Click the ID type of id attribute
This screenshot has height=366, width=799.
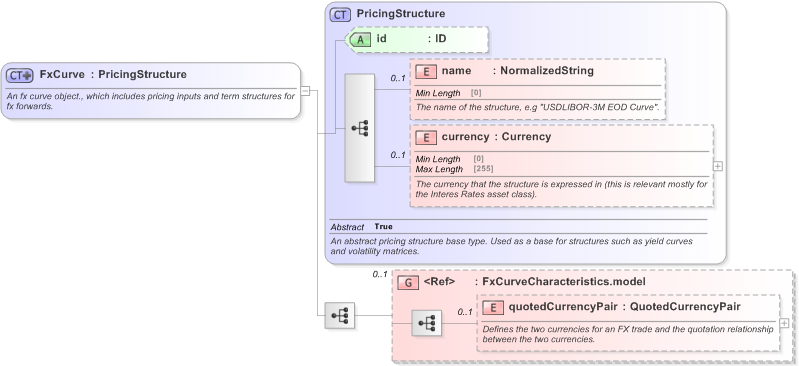440,38
